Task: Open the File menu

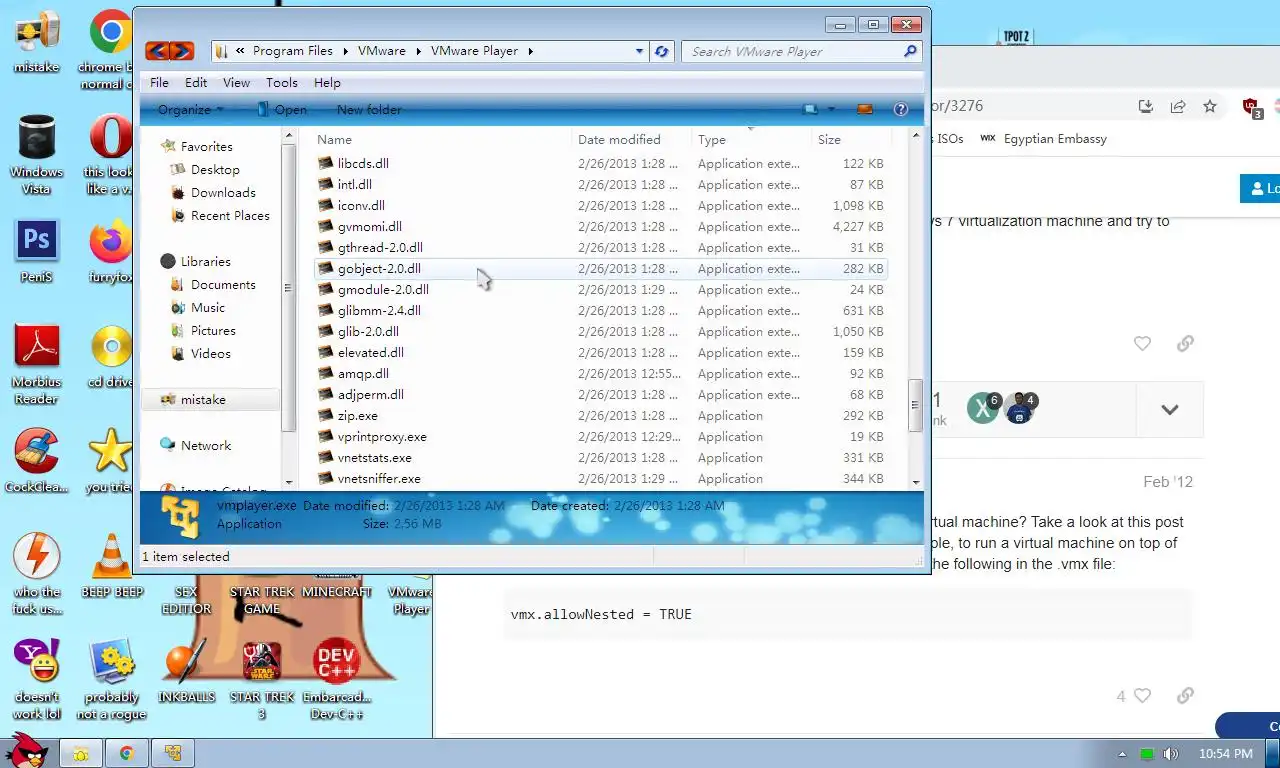Action: [159, 83]
